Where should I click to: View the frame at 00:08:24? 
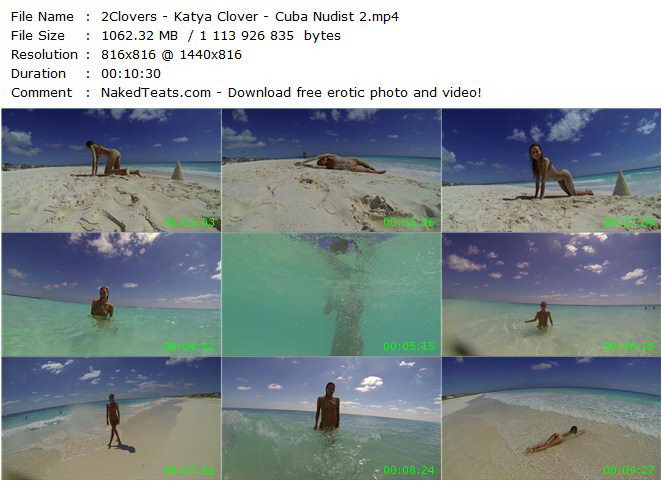pos(331,418)
